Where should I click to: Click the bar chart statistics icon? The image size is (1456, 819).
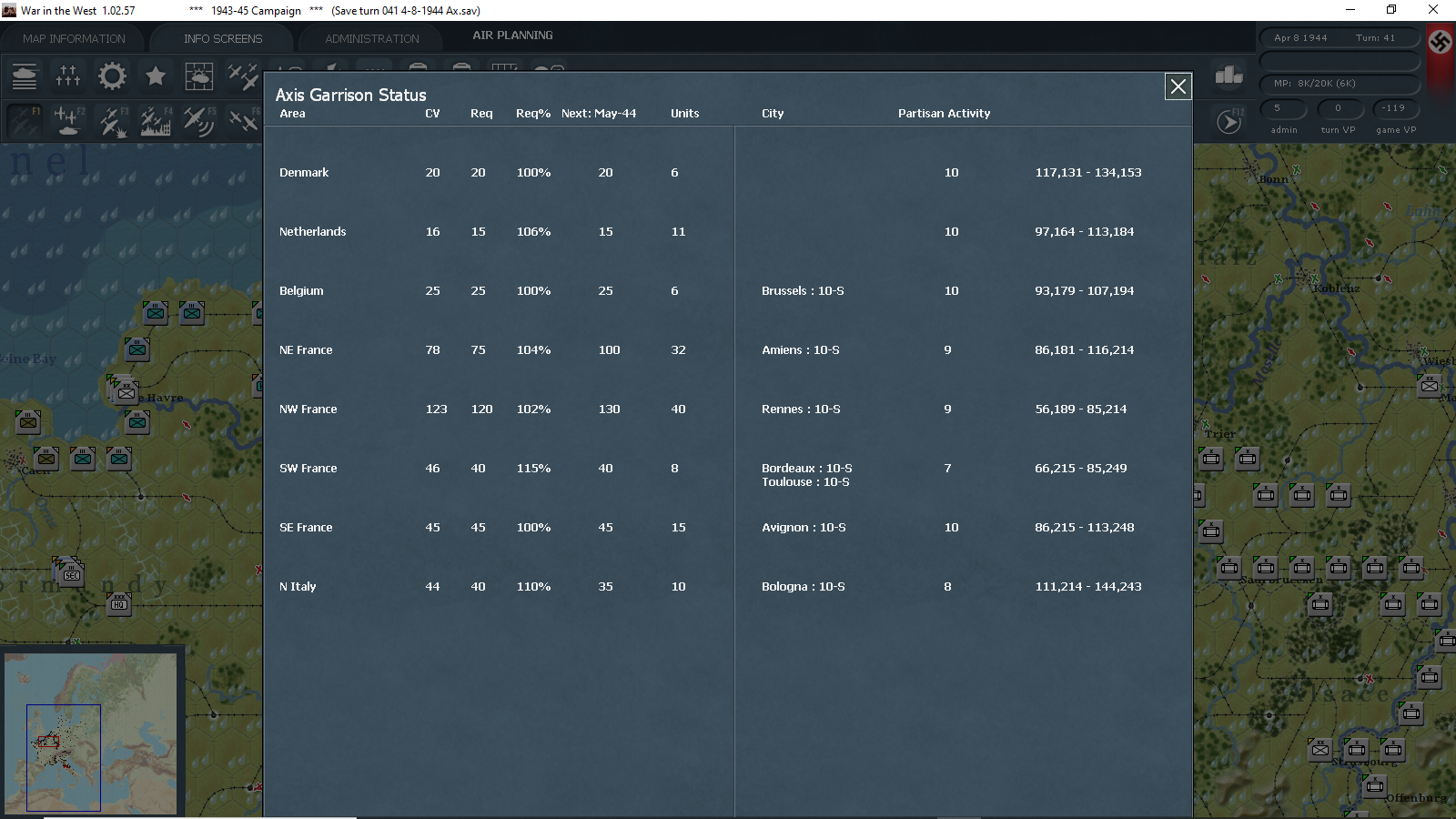coord(1228,76)
